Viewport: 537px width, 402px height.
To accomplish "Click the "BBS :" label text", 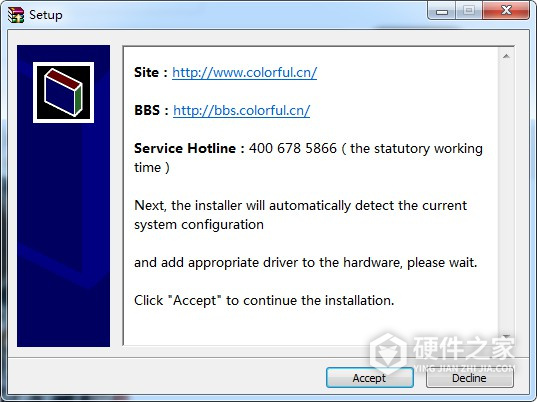I will click(151, 110).
